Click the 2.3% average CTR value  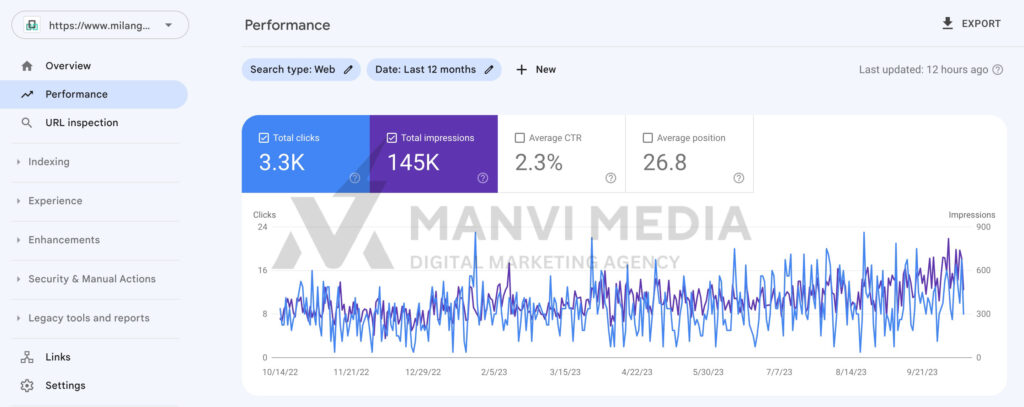(x=539, y=163)
